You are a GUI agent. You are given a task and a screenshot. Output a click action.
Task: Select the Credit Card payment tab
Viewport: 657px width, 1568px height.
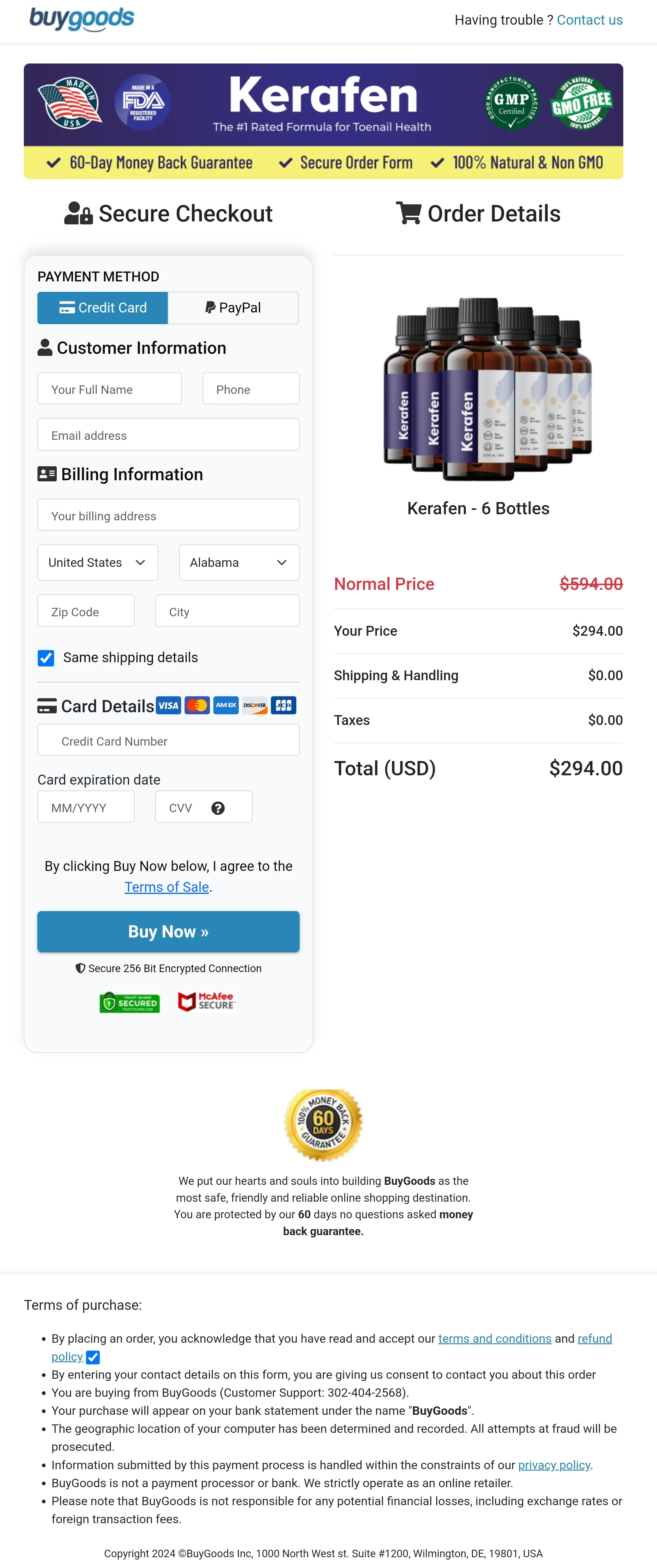pyautogui.click(x=102, y=307)
